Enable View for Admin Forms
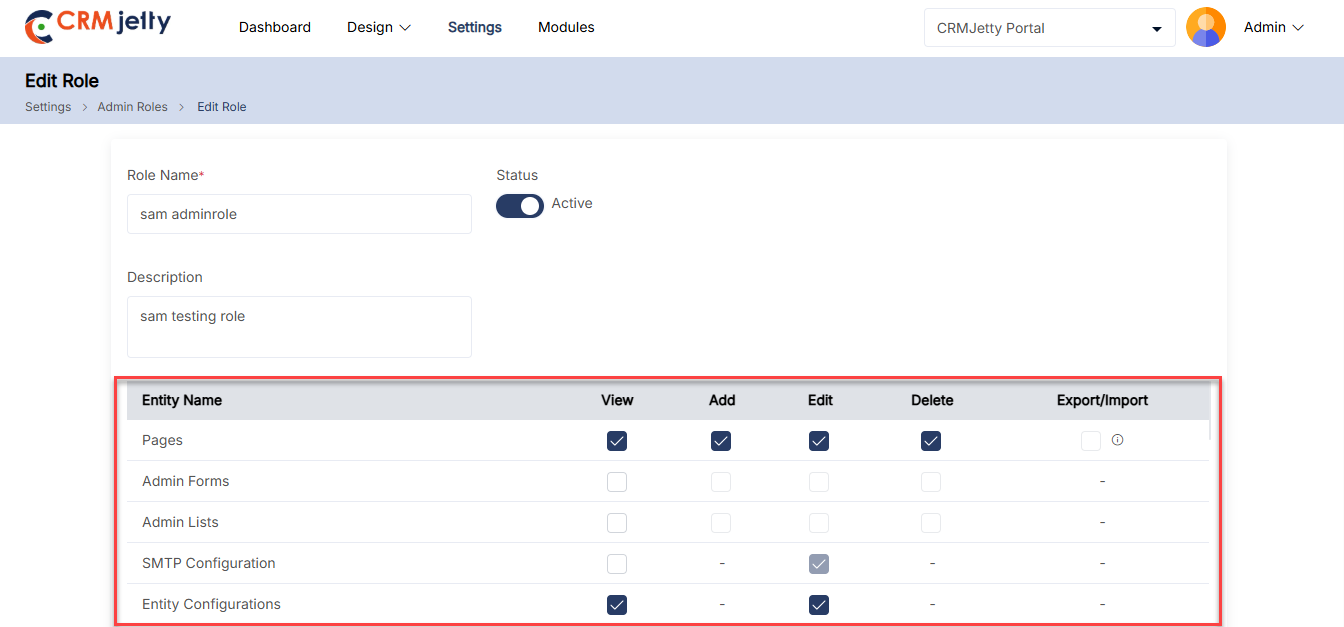The height and width of the screenshot is (627, 1344). pyautogui.click(x=617, y=482)
